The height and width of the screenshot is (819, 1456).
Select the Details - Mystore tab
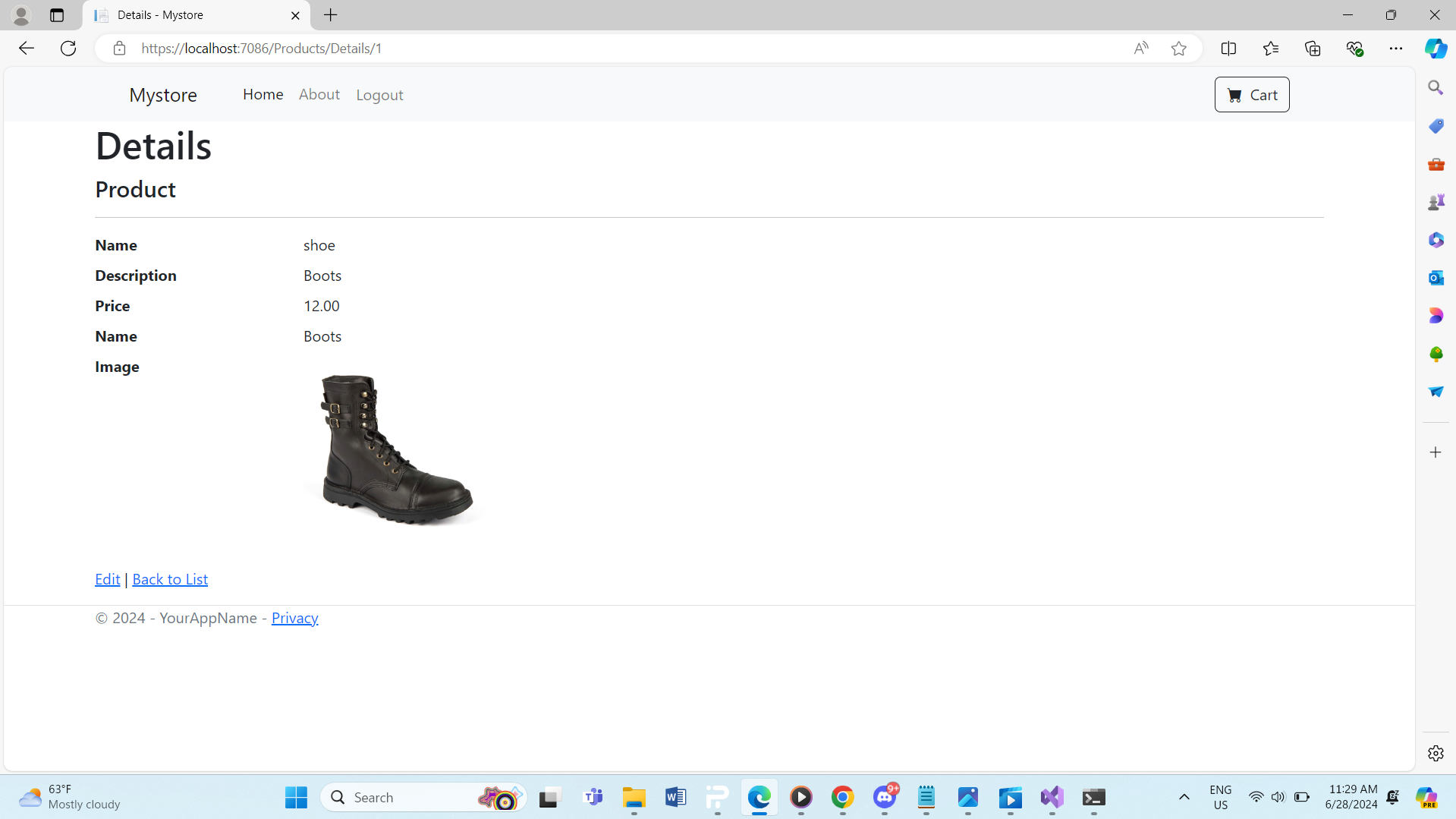(197, 15)
